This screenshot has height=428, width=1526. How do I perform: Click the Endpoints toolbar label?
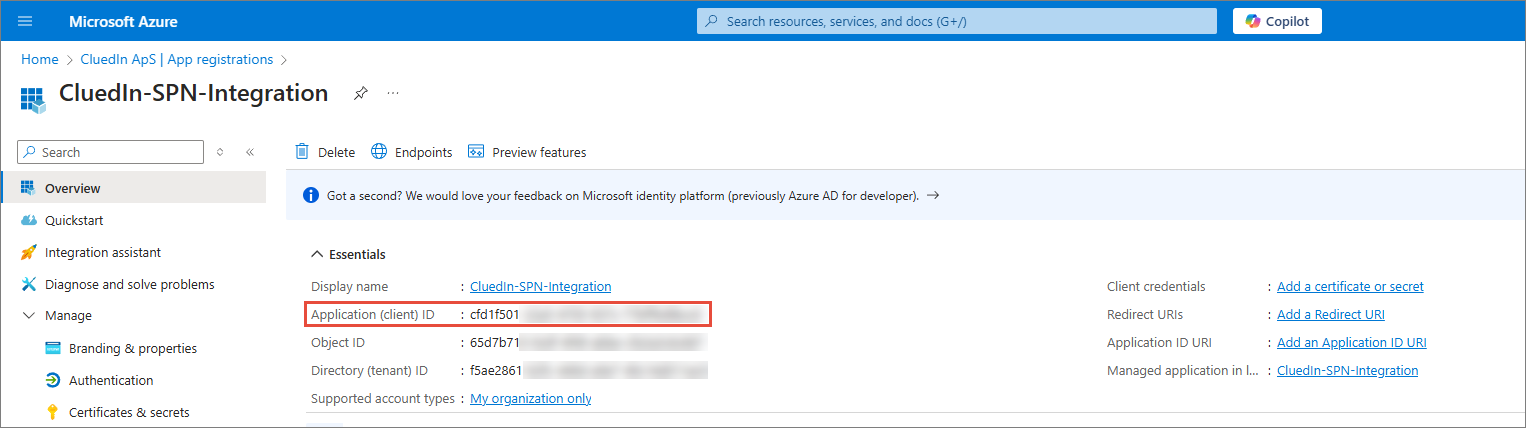(424, 152)
